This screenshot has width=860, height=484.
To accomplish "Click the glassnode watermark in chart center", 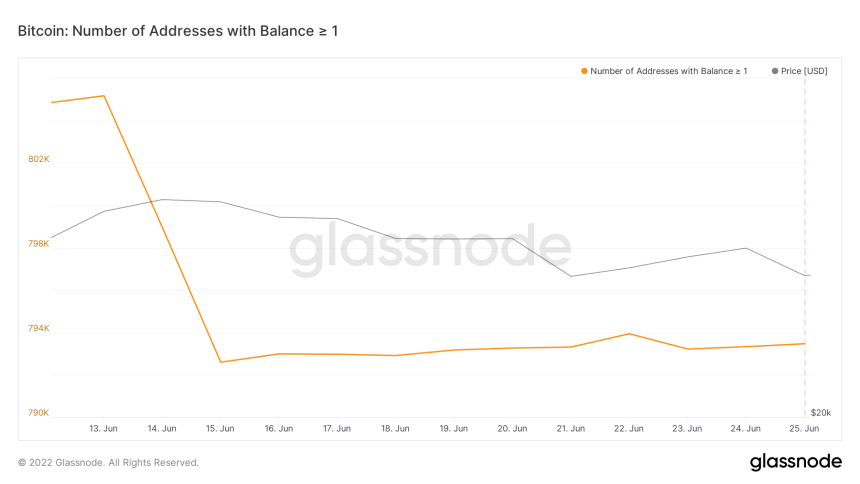I will (430, 249).
